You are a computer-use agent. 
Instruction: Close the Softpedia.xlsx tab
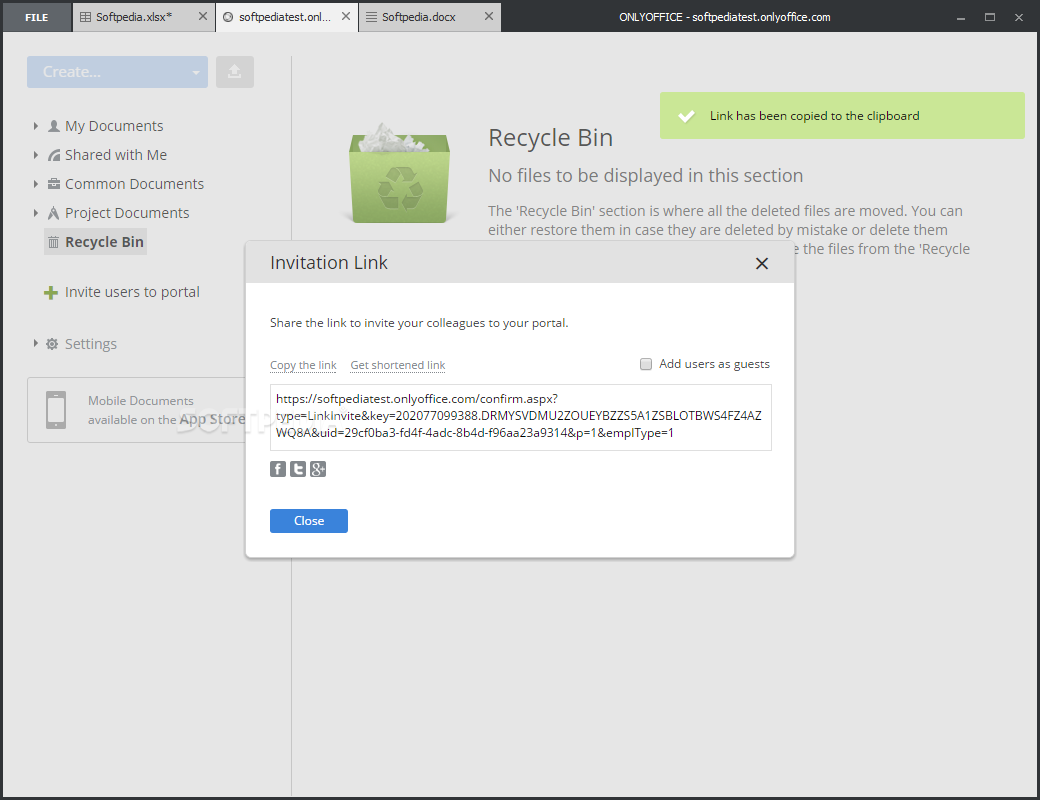[x=203, y=17]
